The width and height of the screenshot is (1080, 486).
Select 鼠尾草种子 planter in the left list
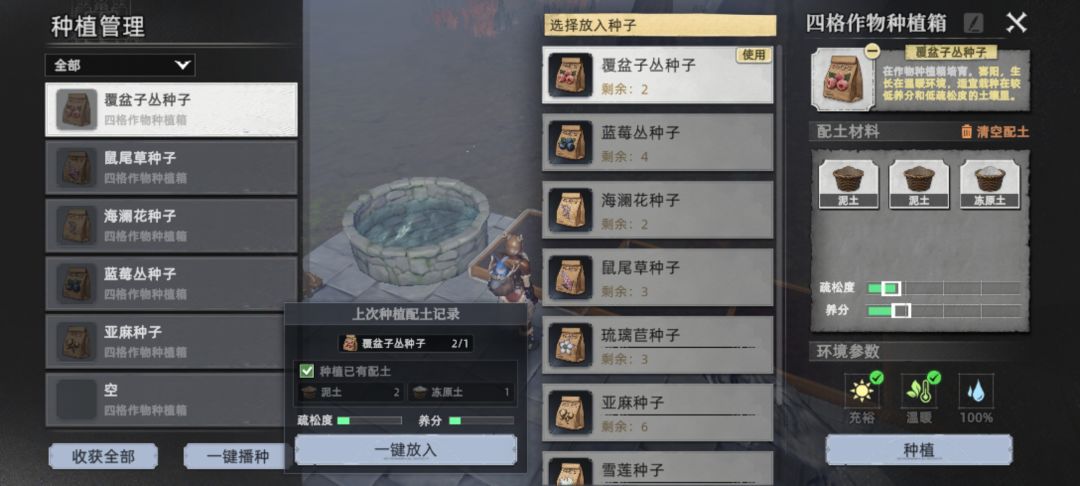pyautogui.click(x=172, y=167)
